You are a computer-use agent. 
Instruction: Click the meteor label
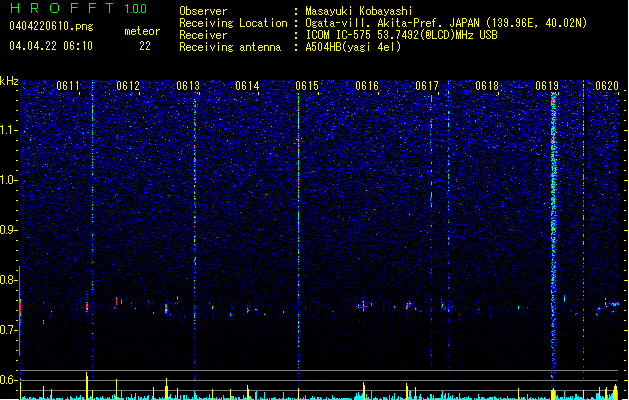142,31
